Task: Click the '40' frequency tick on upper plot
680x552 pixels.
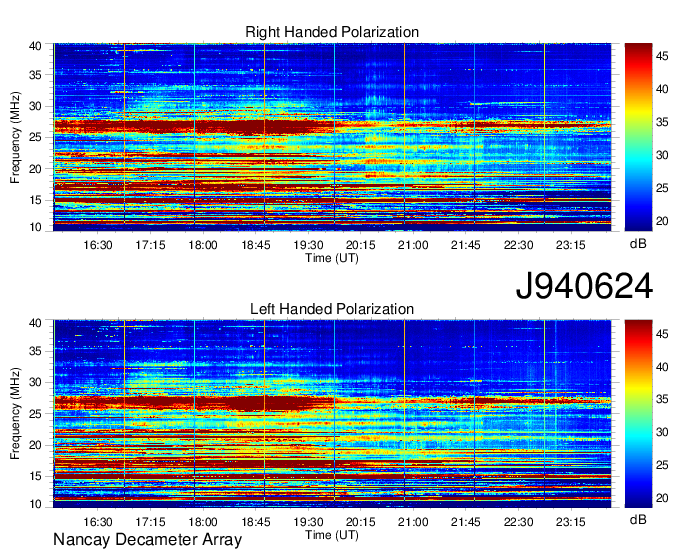Action: point(35,46)
